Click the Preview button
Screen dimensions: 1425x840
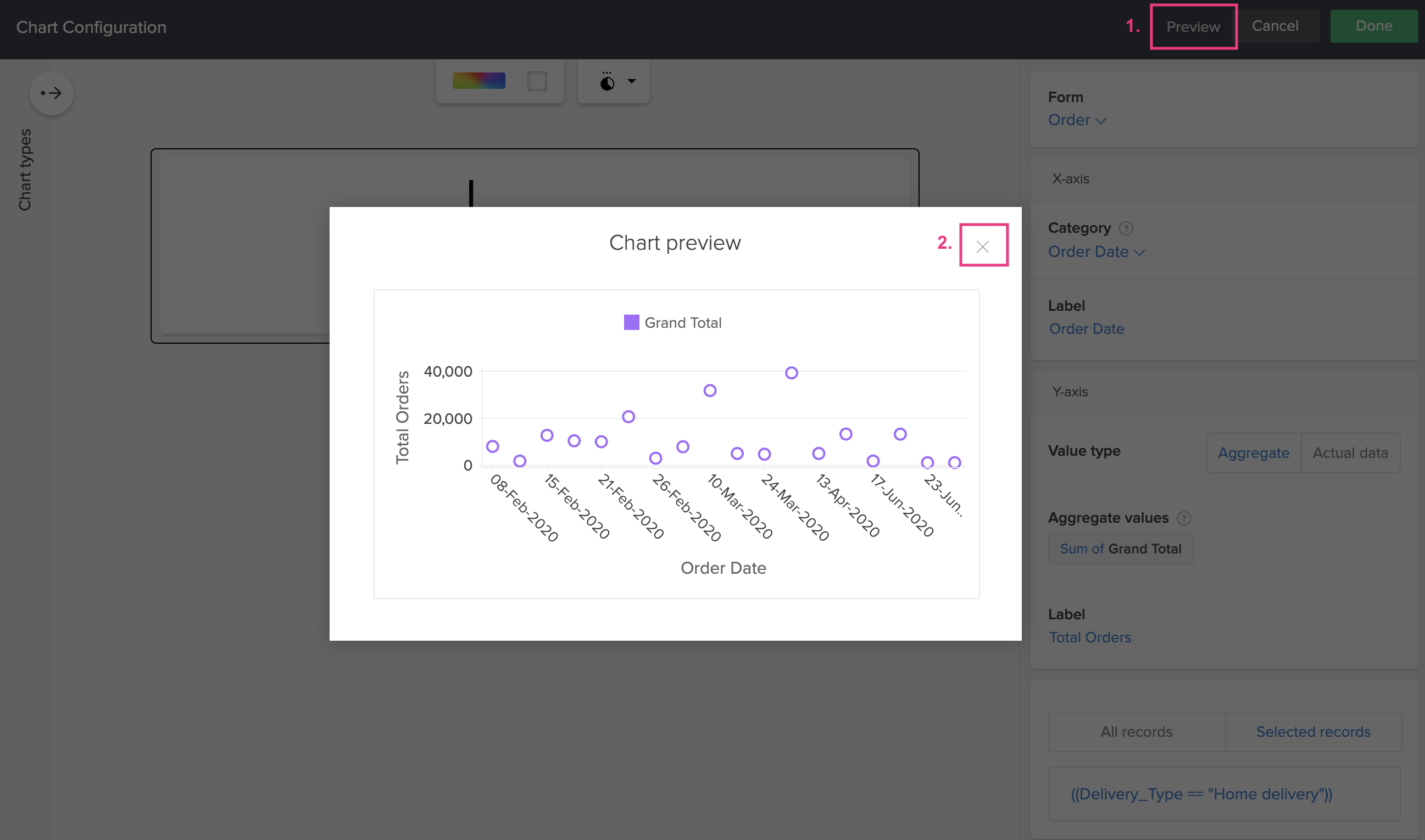[1193, 26]
